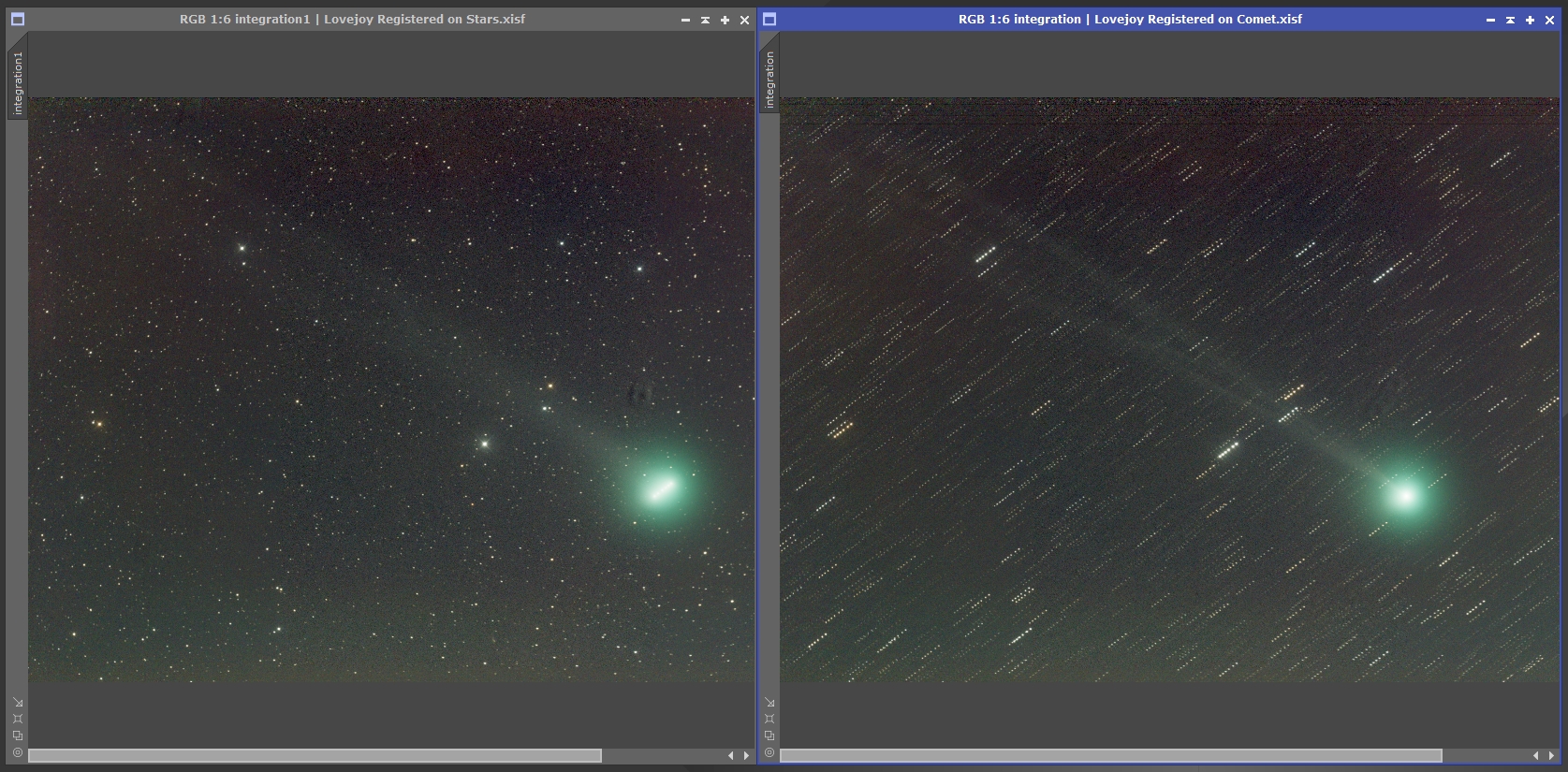
Task: Click overlapping squares icon in Stars window sidebar
Action: coord(18,736)
